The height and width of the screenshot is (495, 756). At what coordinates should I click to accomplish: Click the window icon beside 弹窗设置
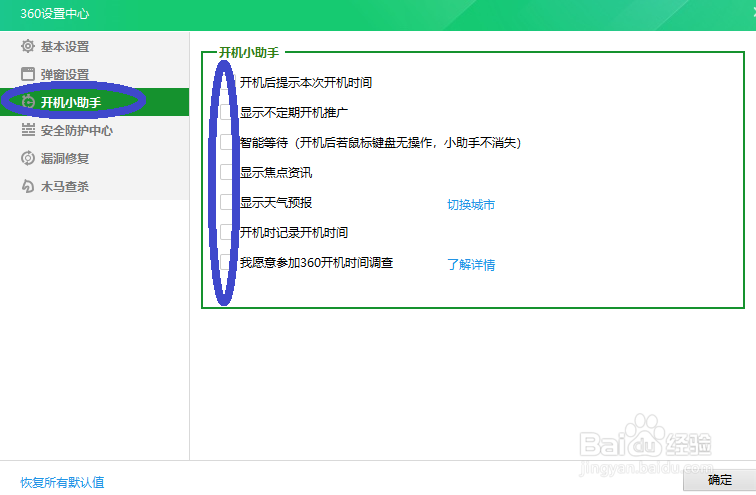click(28, 74)
